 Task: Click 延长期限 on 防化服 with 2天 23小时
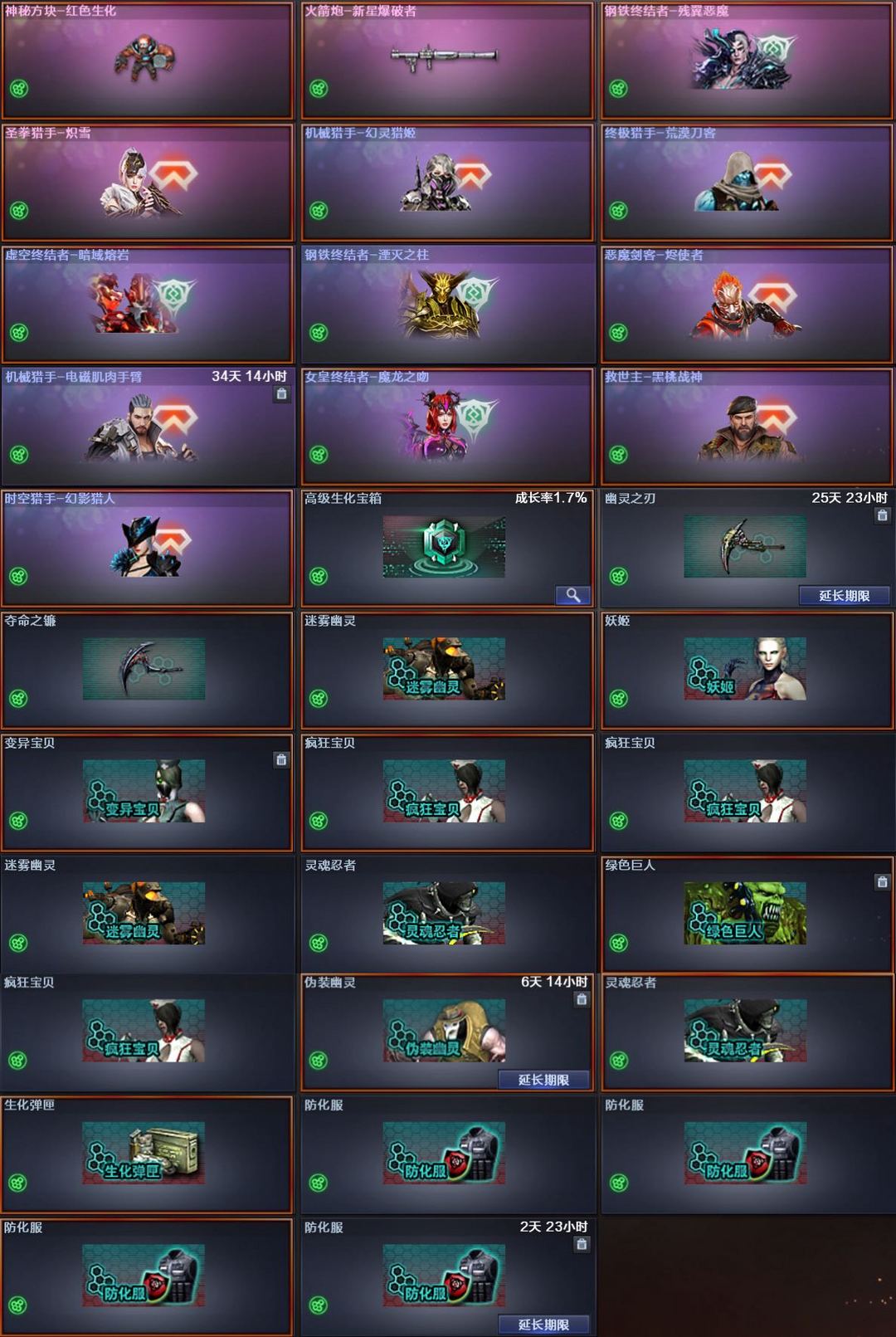coord(544,1324)
